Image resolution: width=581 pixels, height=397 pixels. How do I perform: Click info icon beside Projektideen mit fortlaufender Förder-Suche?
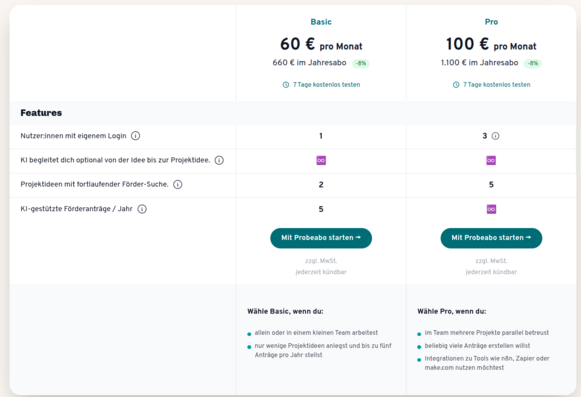pyautogui.click(x=178, y=184)
